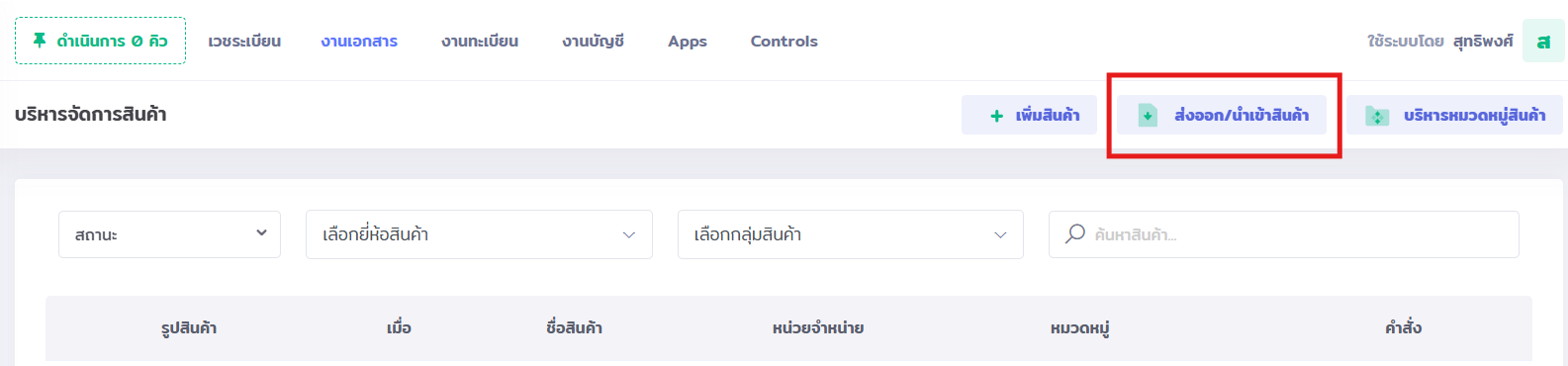1568x366 pixels.
Task: Open the งานเอกสาร menu
Action: click(x=359, y=42)
